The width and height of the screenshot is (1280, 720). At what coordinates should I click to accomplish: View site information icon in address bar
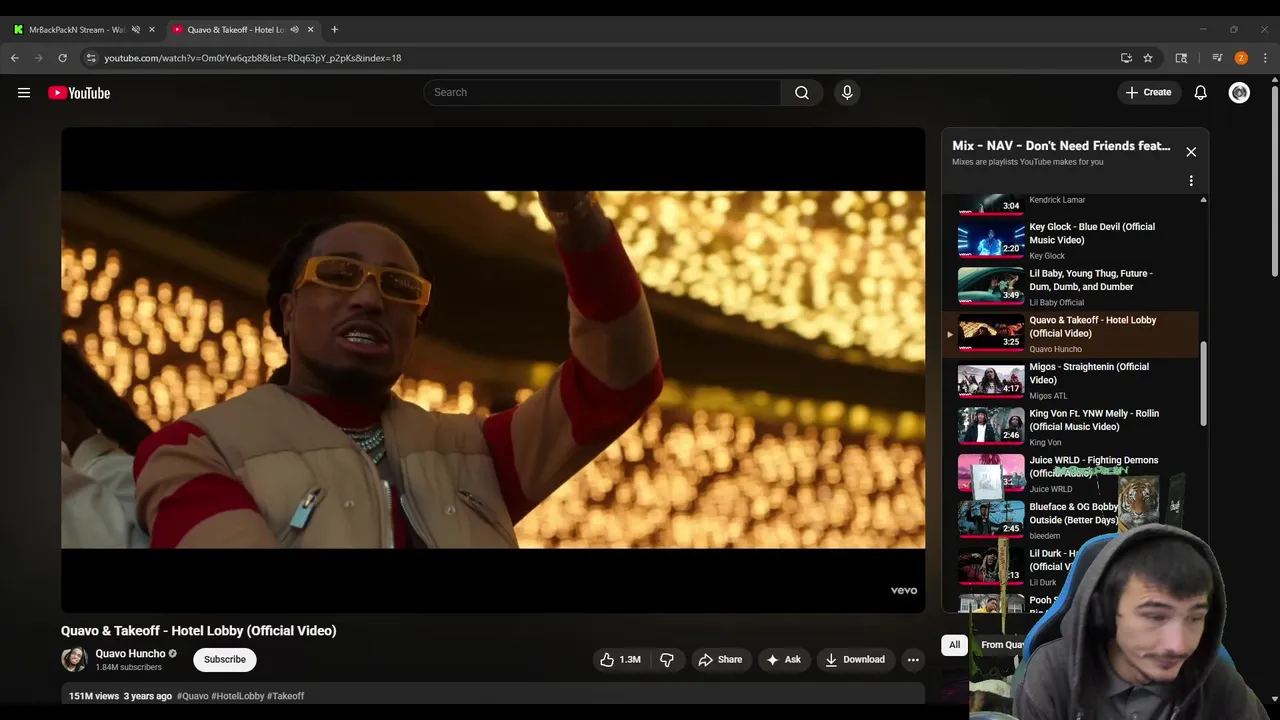tap(91, 58)
